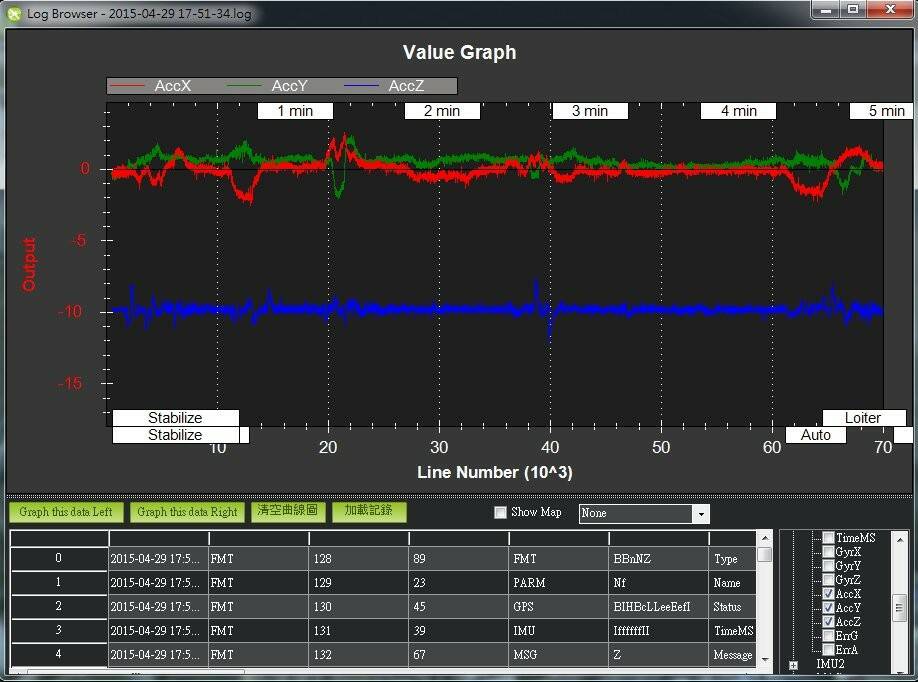Viewport: 918px width, 682px height.
Task: Expand the IMU2 tree node
Action: click(793, 665)
